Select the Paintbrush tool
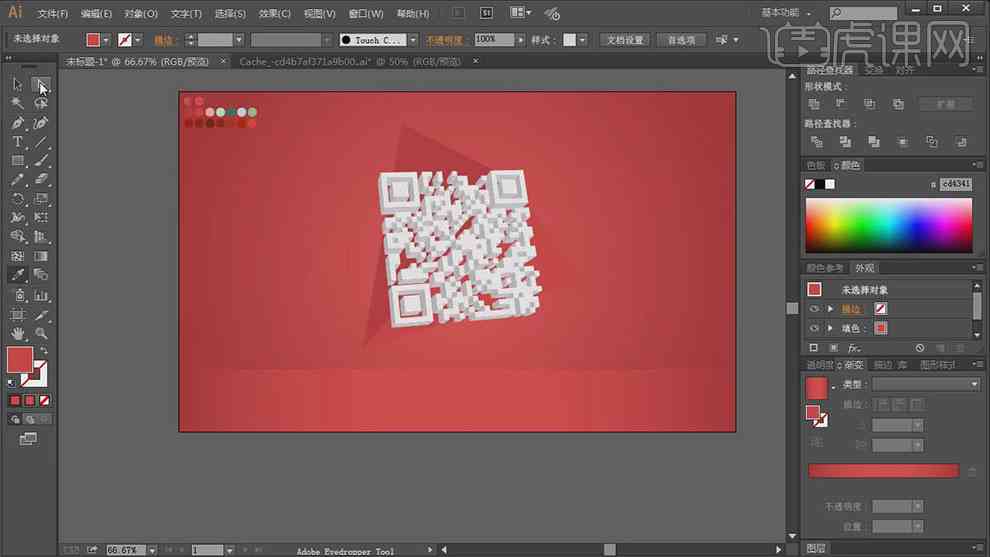This screenshot has width=990, height=557. (x=41, y=161)
